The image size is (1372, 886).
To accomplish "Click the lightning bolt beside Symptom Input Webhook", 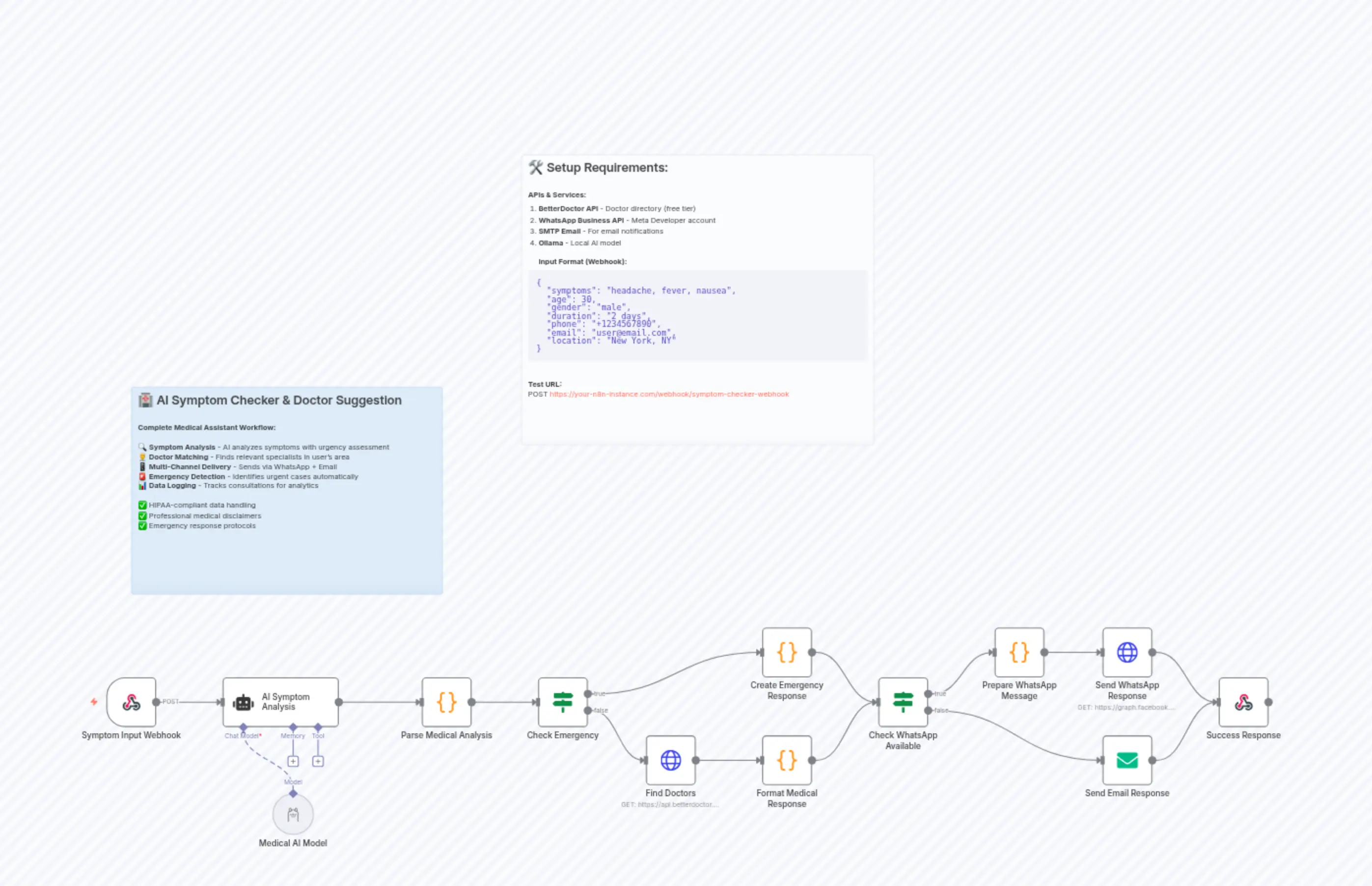I will click(x=93, y=702).
